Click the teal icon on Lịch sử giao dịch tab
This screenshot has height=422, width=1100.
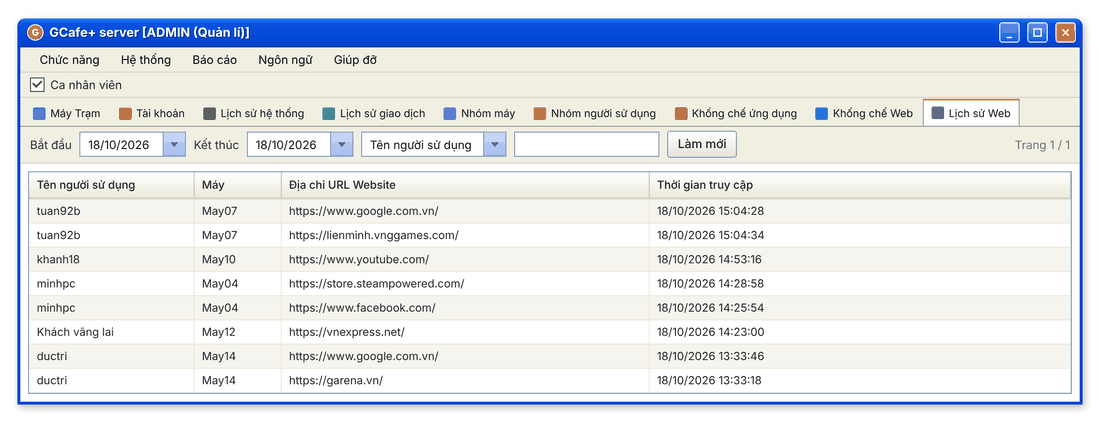click(x=328, y=114)
